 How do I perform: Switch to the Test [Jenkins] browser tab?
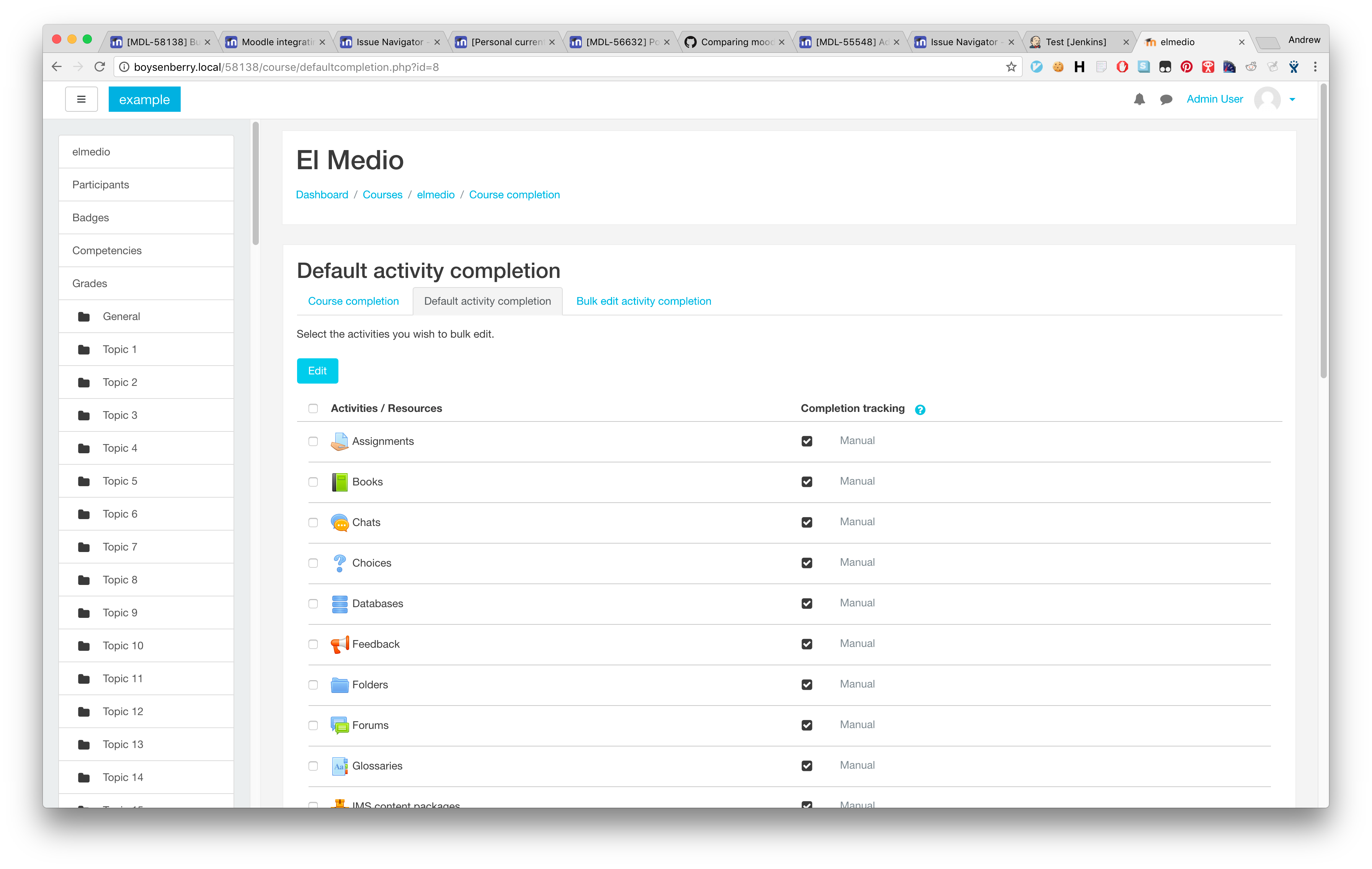tap(1078, 42)
